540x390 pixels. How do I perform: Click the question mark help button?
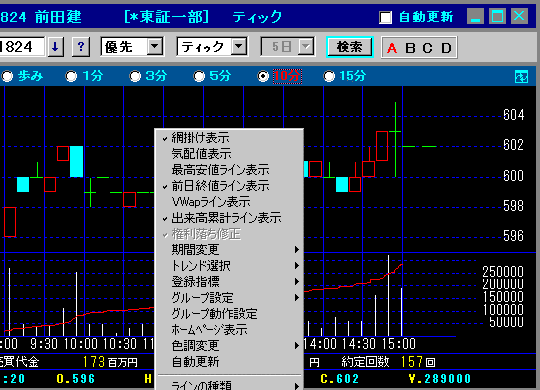coord(81,47)
